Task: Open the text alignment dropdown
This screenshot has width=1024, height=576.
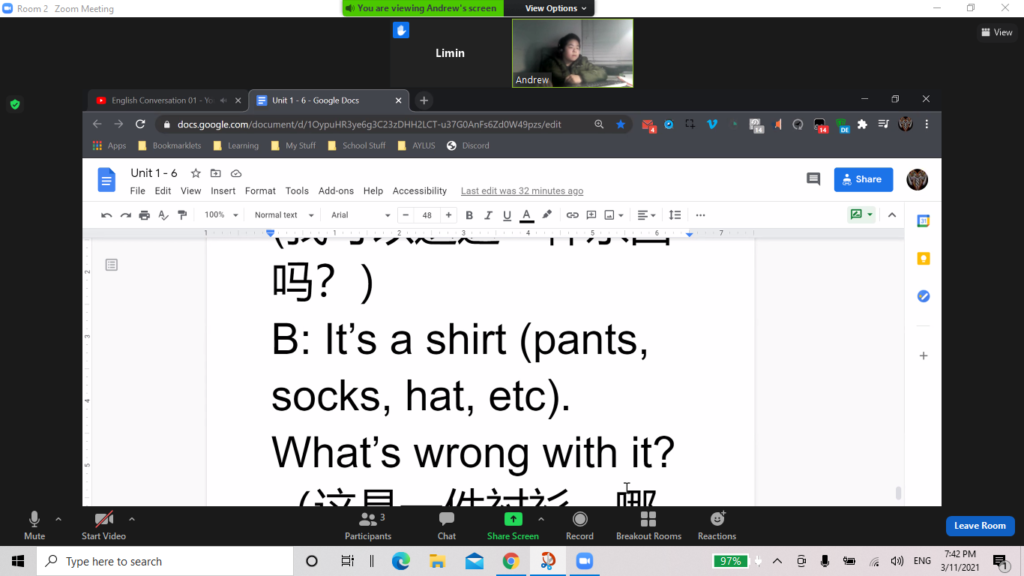Action: point(646,215)
